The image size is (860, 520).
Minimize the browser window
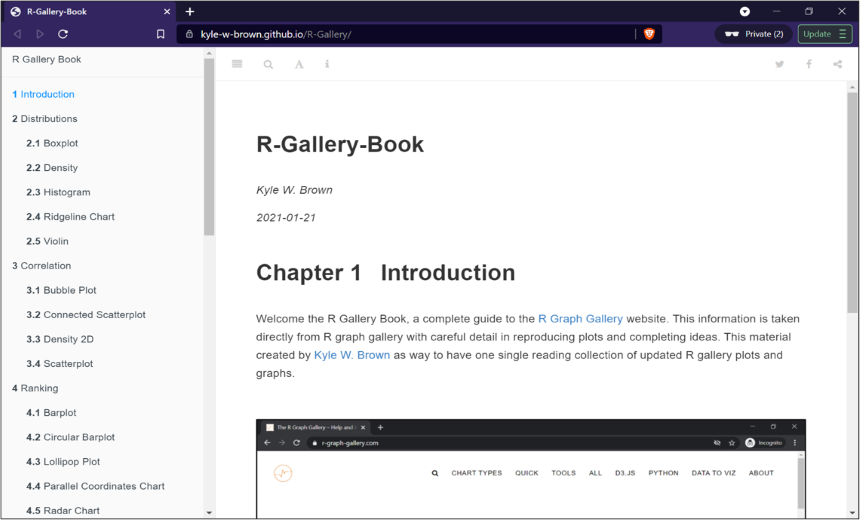(777, 12)
